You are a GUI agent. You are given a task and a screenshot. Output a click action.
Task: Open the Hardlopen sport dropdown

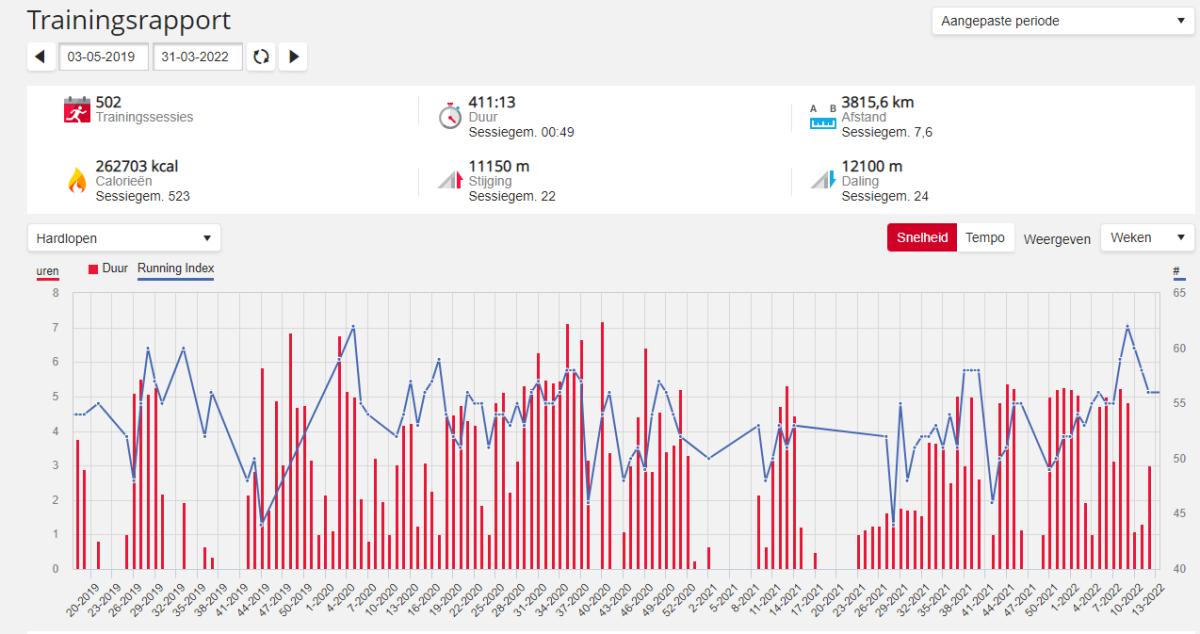(124, 238)
